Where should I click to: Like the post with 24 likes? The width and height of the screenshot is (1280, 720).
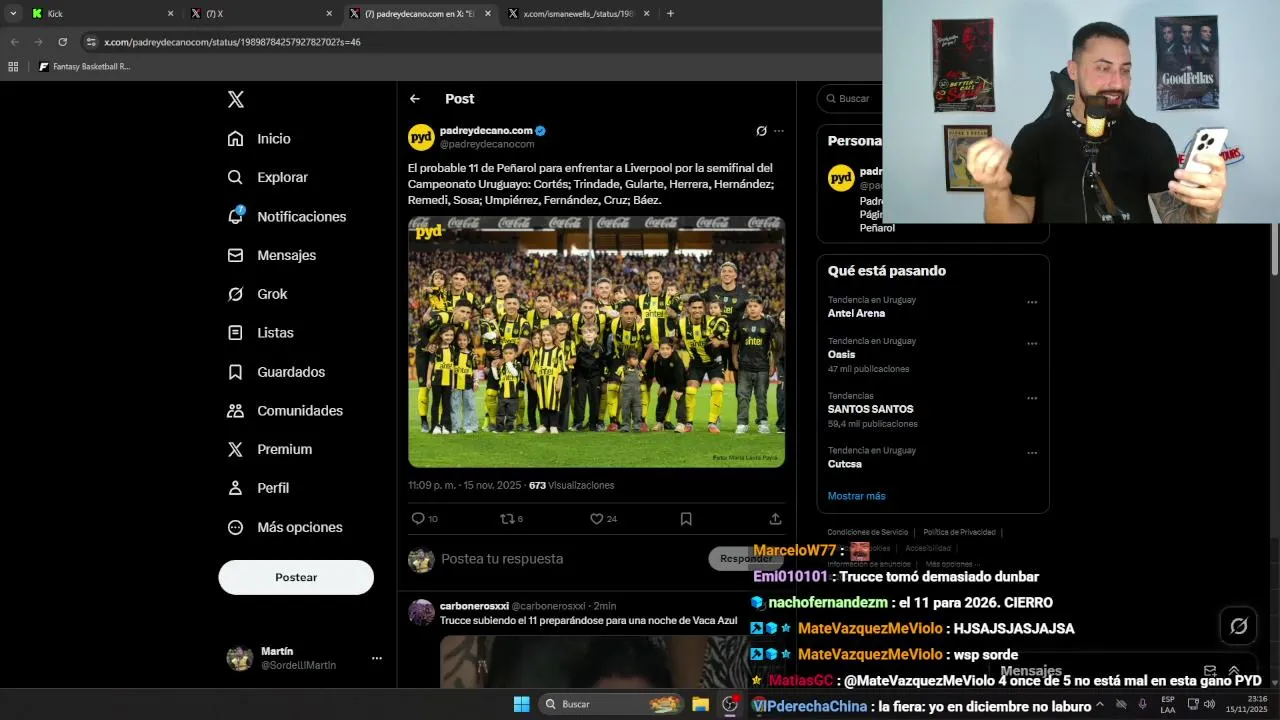tap(603, 518)
